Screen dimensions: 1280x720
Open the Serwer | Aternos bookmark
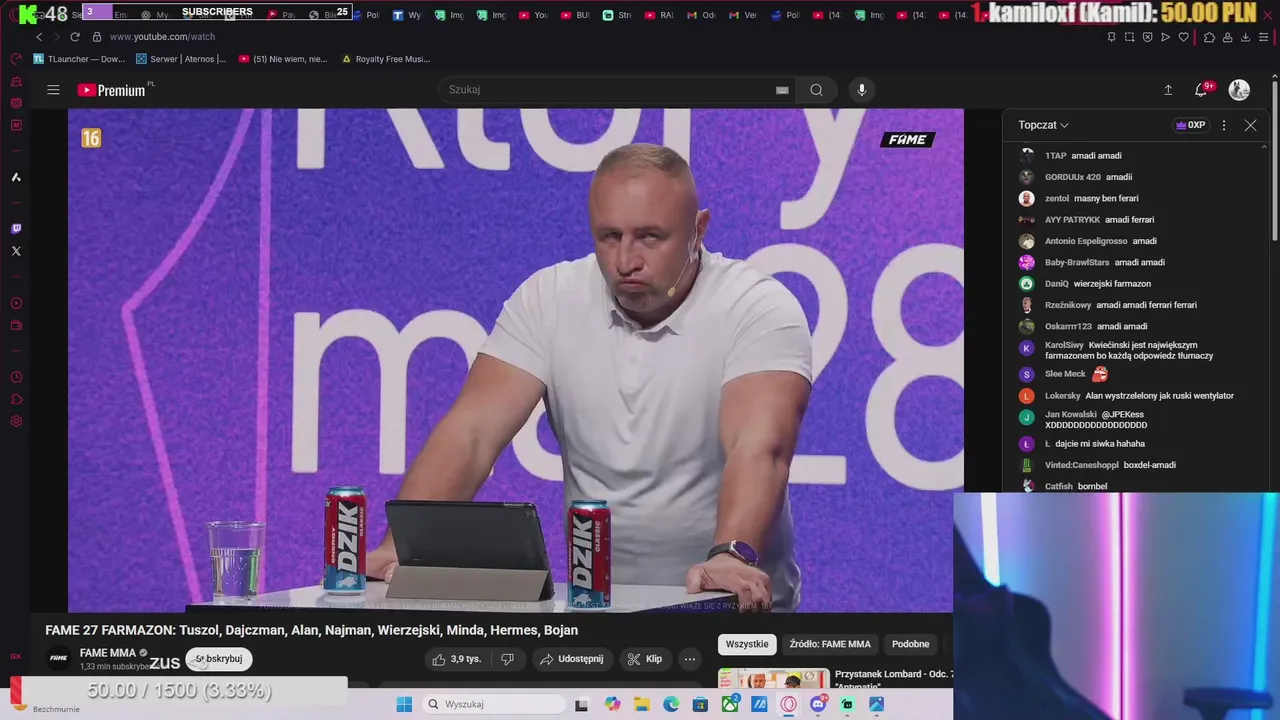pos(181,59)
